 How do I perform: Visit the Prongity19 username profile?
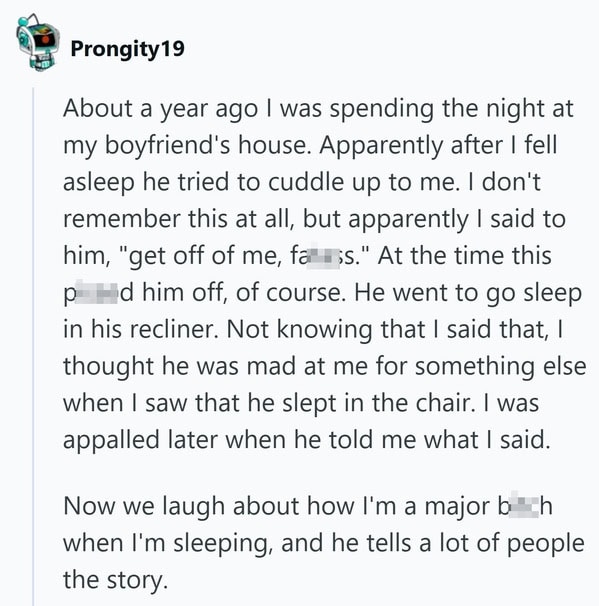click(x=128, y=49)
